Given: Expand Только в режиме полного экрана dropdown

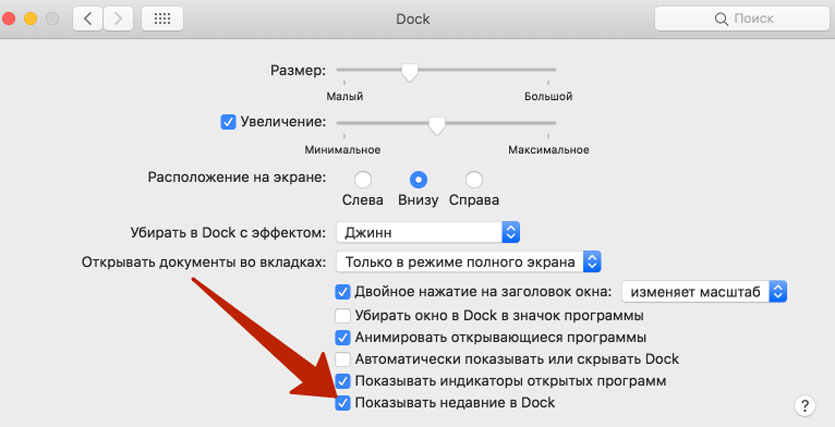Looking at the screenshot, I should [x=468, y=262].
